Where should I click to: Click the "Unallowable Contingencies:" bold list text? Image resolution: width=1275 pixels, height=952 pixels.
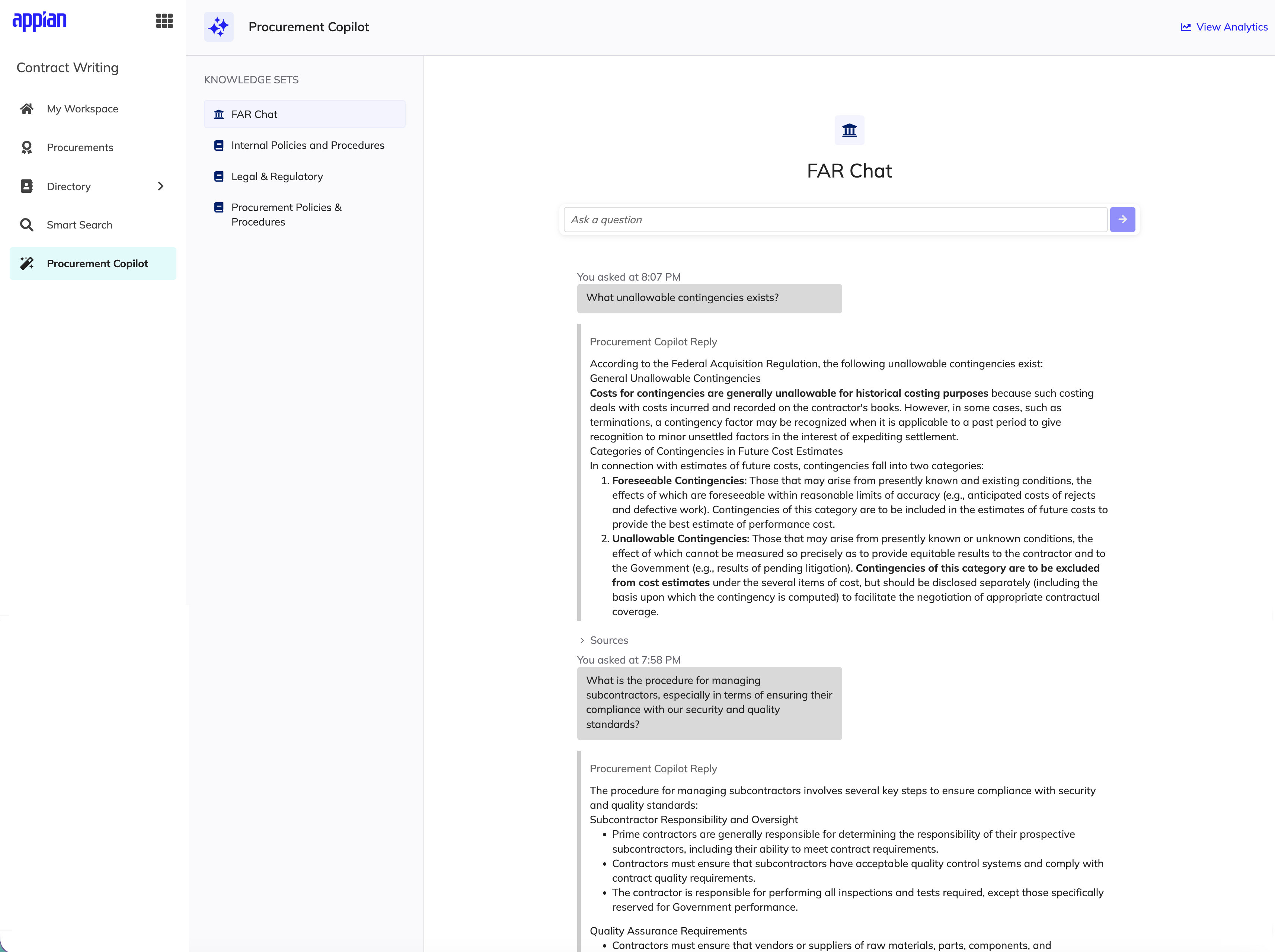680,539
